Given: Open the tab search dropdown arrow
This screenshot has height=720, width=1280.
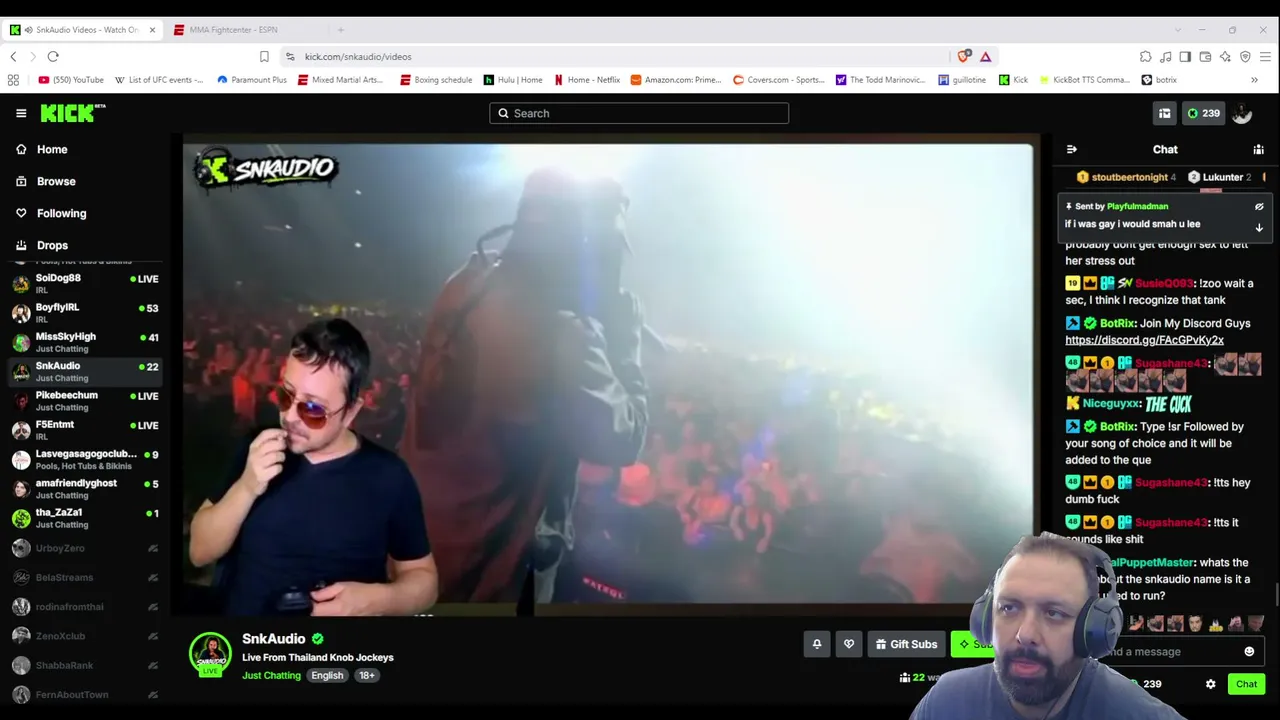Looking at the screenshot, I should point(1178,30).
